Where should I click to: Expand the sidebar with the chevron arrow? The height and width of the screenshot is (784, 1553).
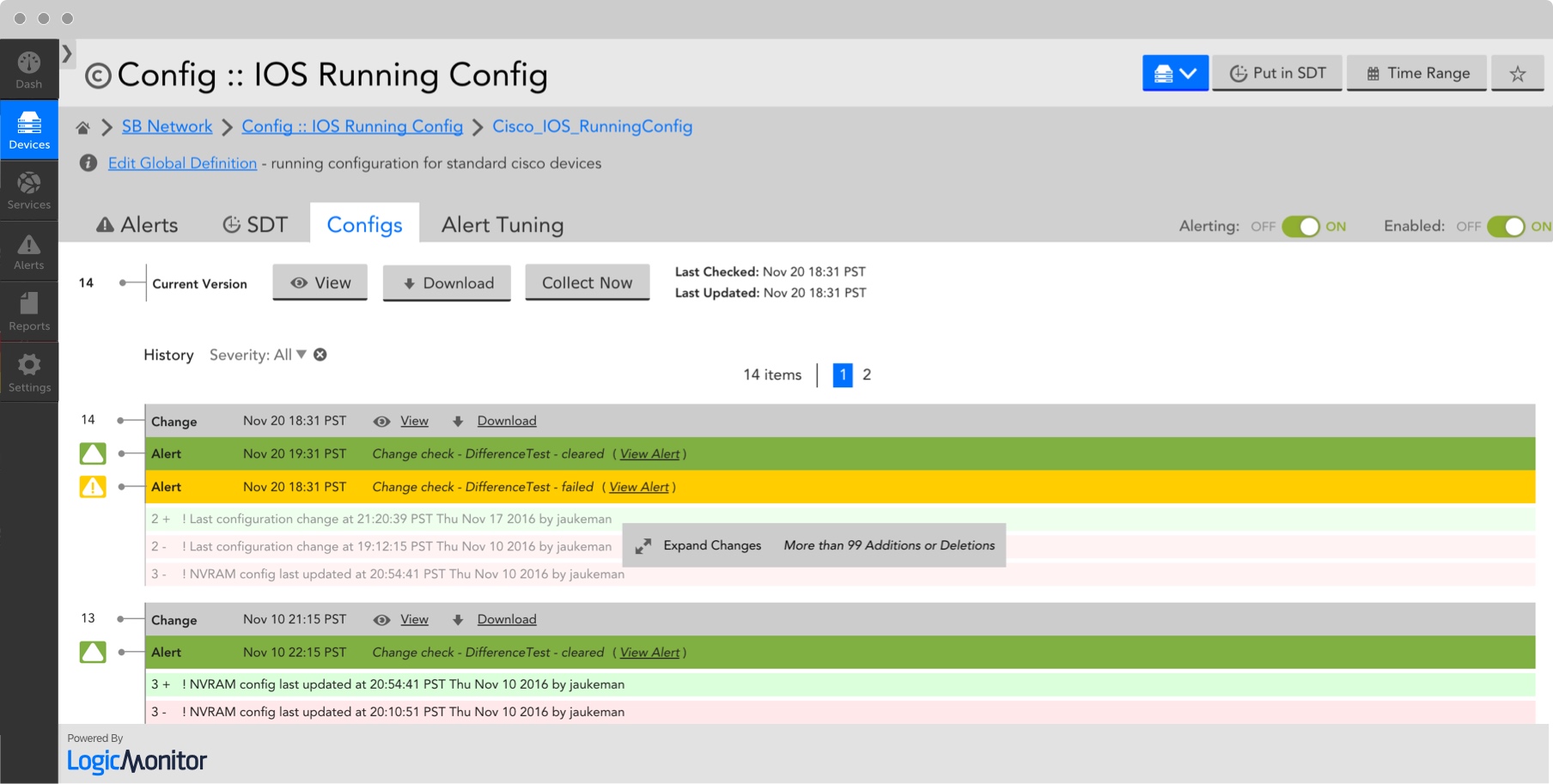tap(67, 53)
